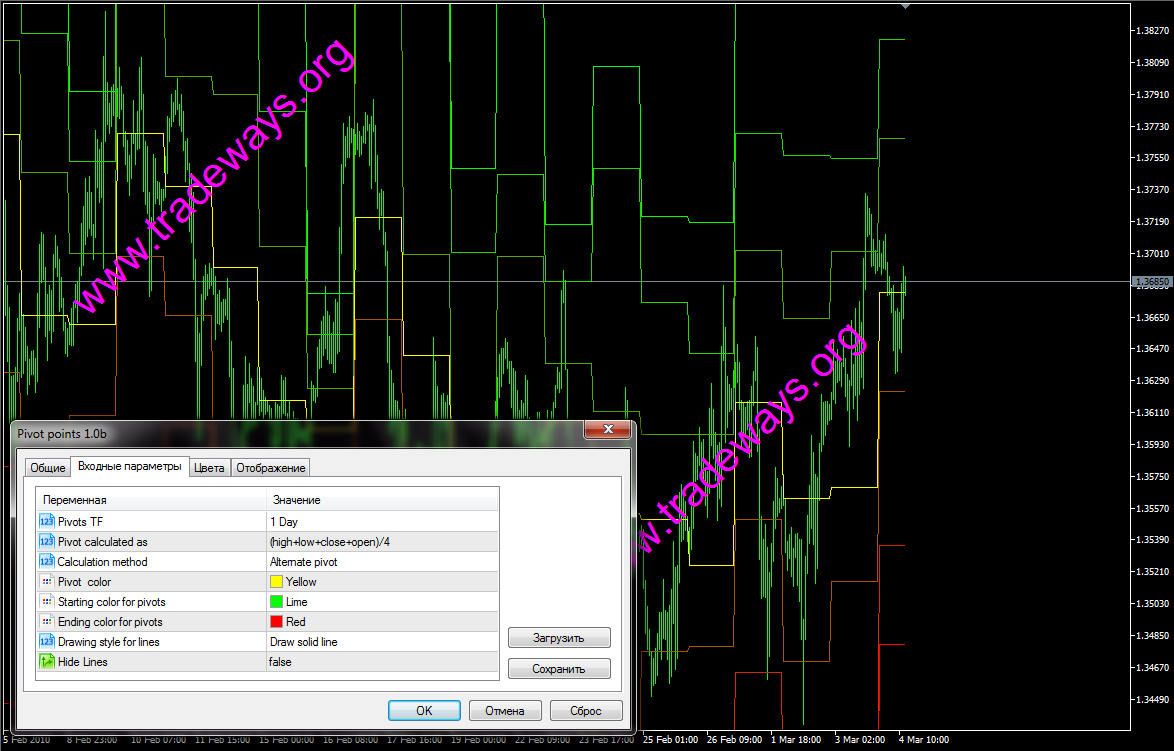This screenshot has height=751, width=1174.
Task: Open the Цвета tab
Action: click(209, 468)
